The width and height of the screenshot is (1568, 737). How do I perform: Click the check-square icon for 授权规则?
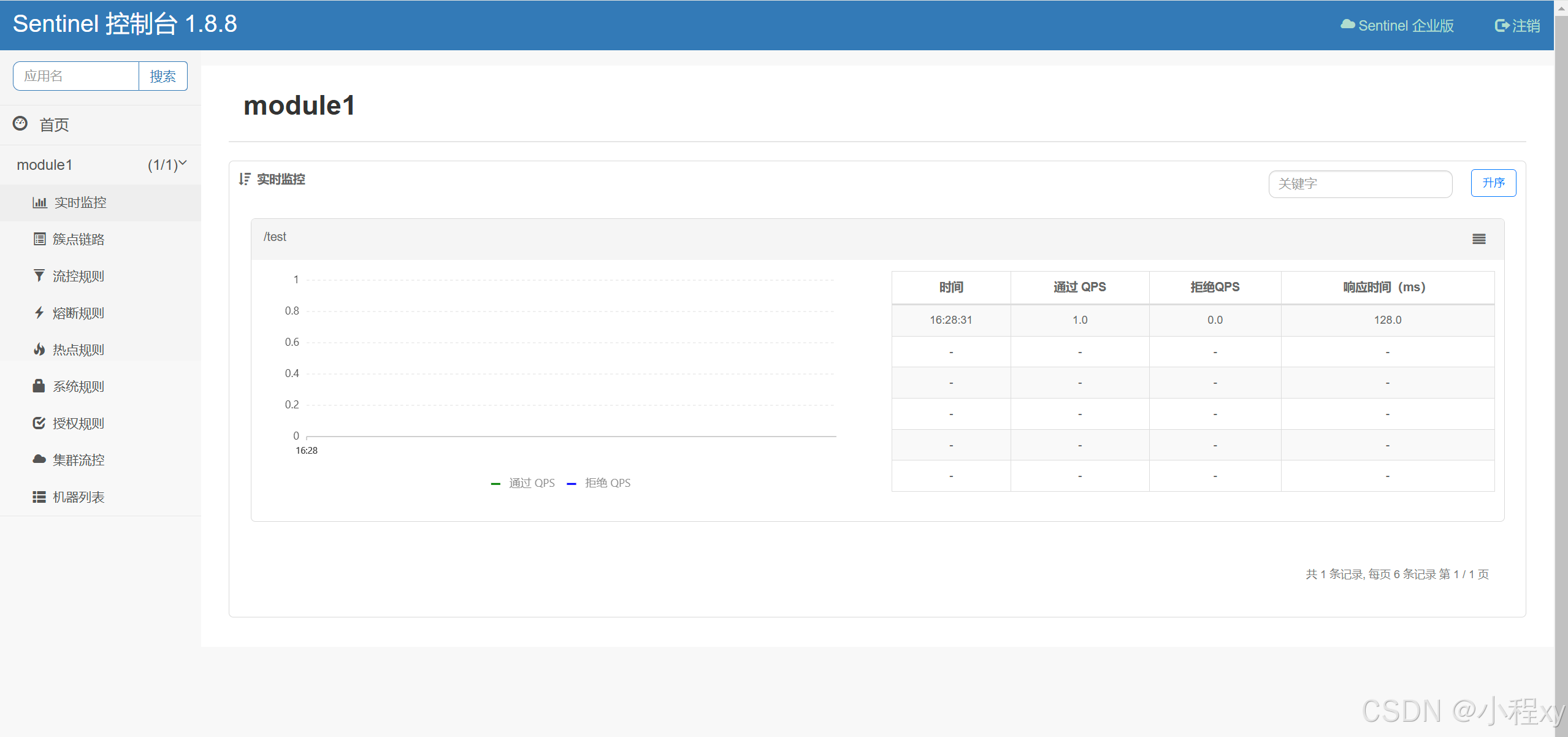[x=39, y=423]
